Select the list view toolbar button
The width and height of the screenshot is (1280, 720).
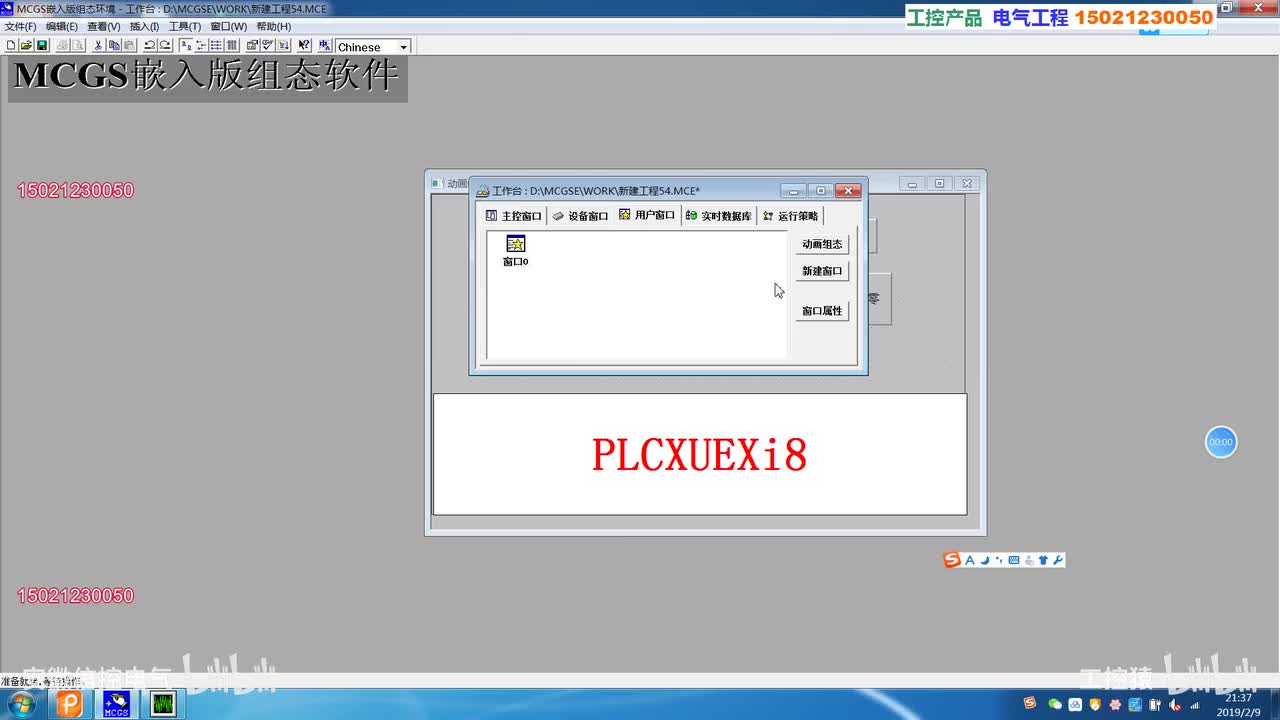[216, 46]
